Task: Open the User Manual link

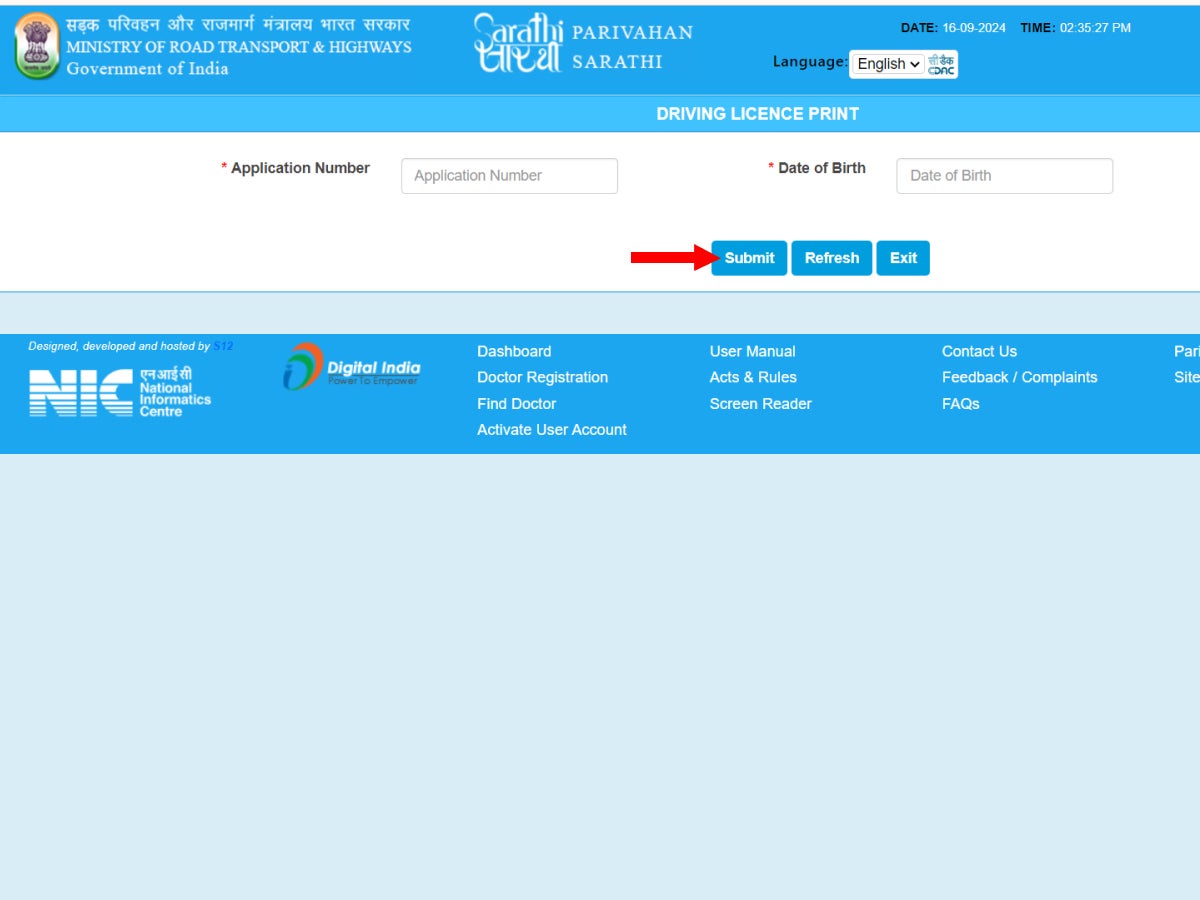Action: tap(752, 351)
